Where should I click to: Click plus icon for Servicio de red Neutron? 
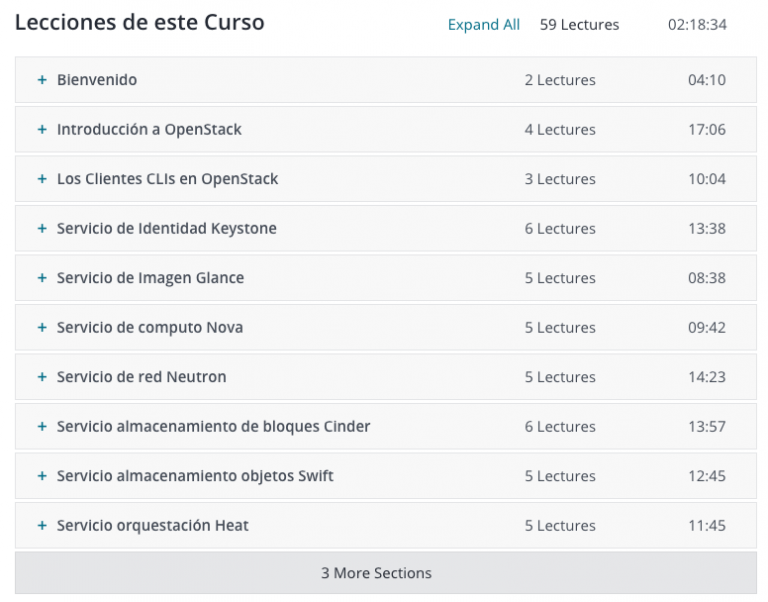42,377
